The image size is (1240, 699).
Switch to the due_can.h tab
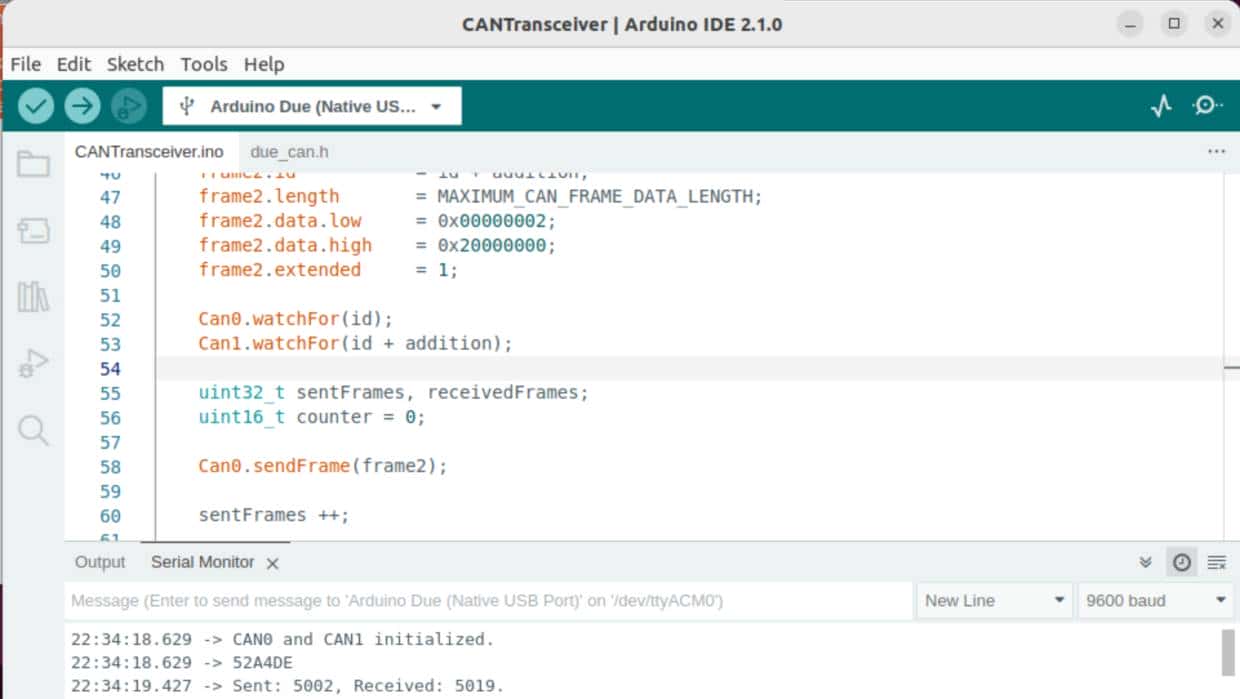click(x=289, y=151)
